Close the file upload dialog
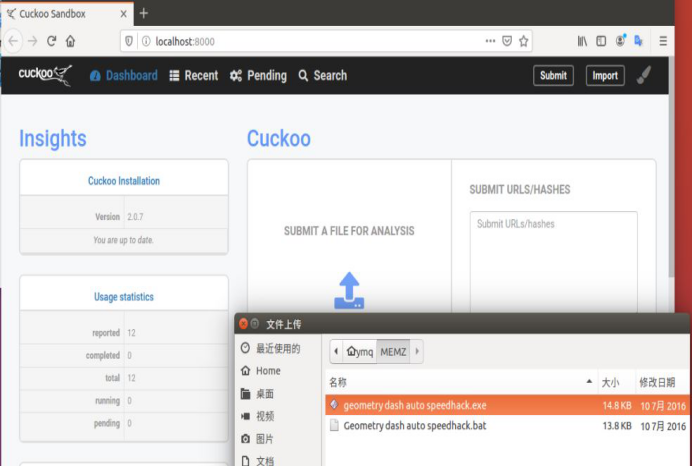 click(243, 323)
